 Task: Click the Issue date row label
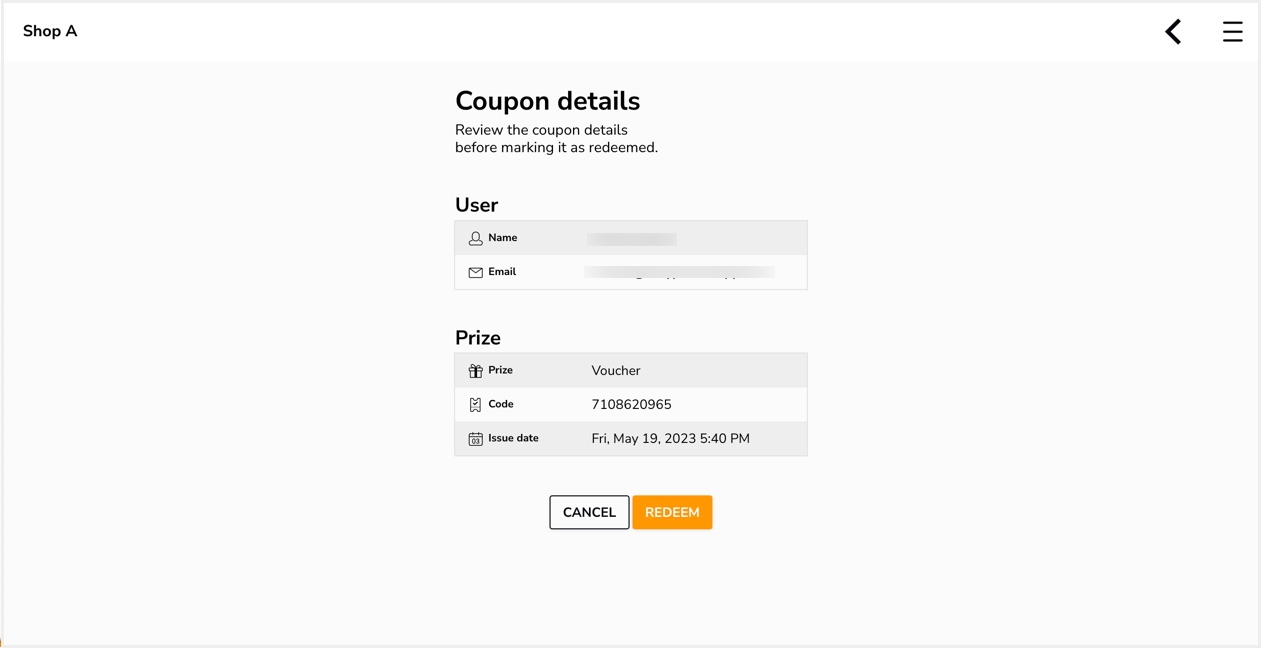(x=513, y=438)
